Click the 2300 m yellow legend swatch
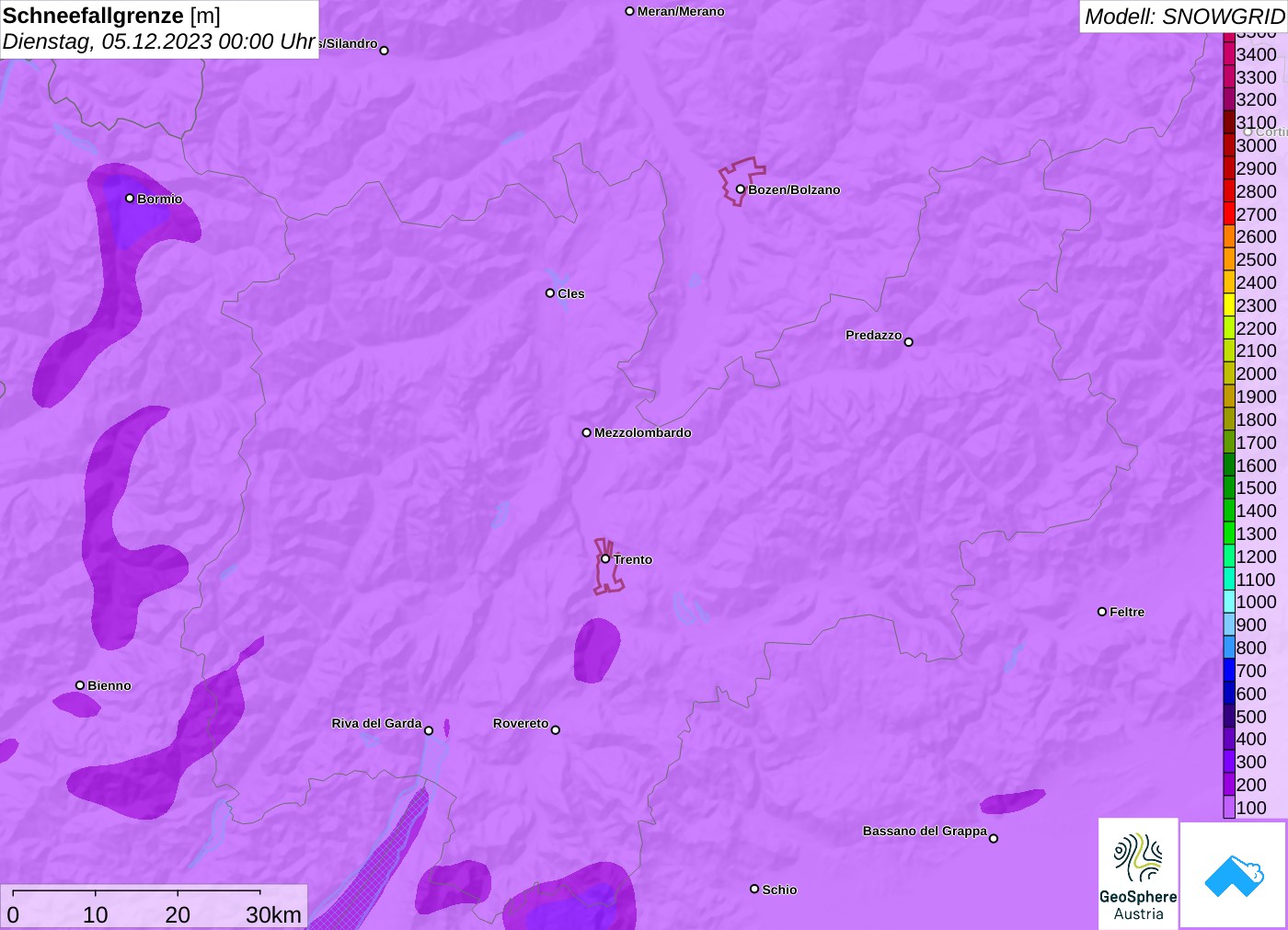 (1229, 305)
